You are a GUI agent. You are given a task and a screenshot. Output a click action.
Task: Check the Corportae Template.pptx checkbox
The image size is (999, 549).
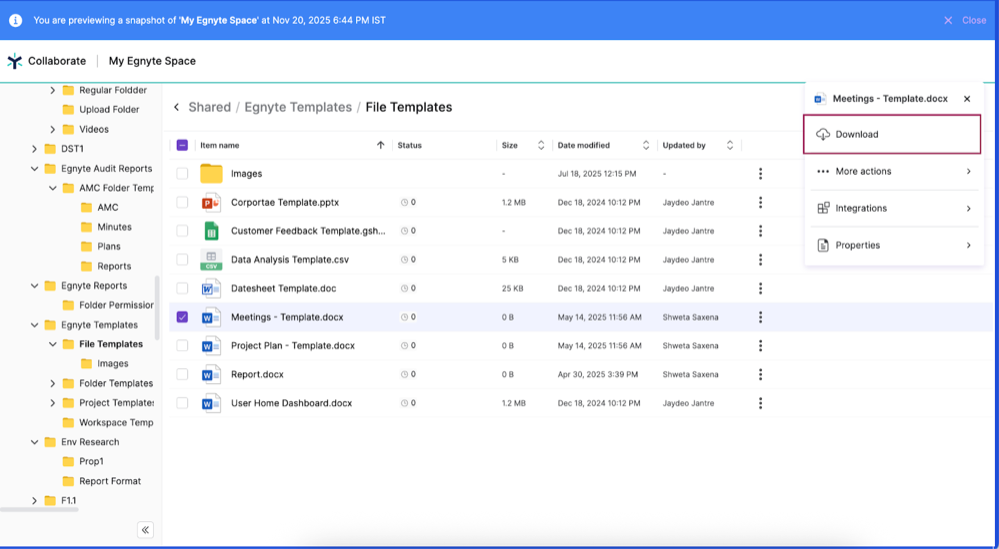point(182,203)
